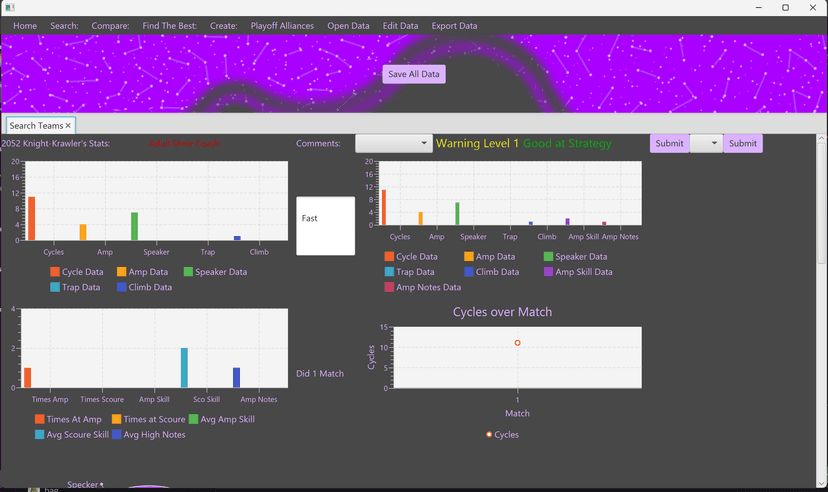Click the Export Data menu item

point(454,26)
